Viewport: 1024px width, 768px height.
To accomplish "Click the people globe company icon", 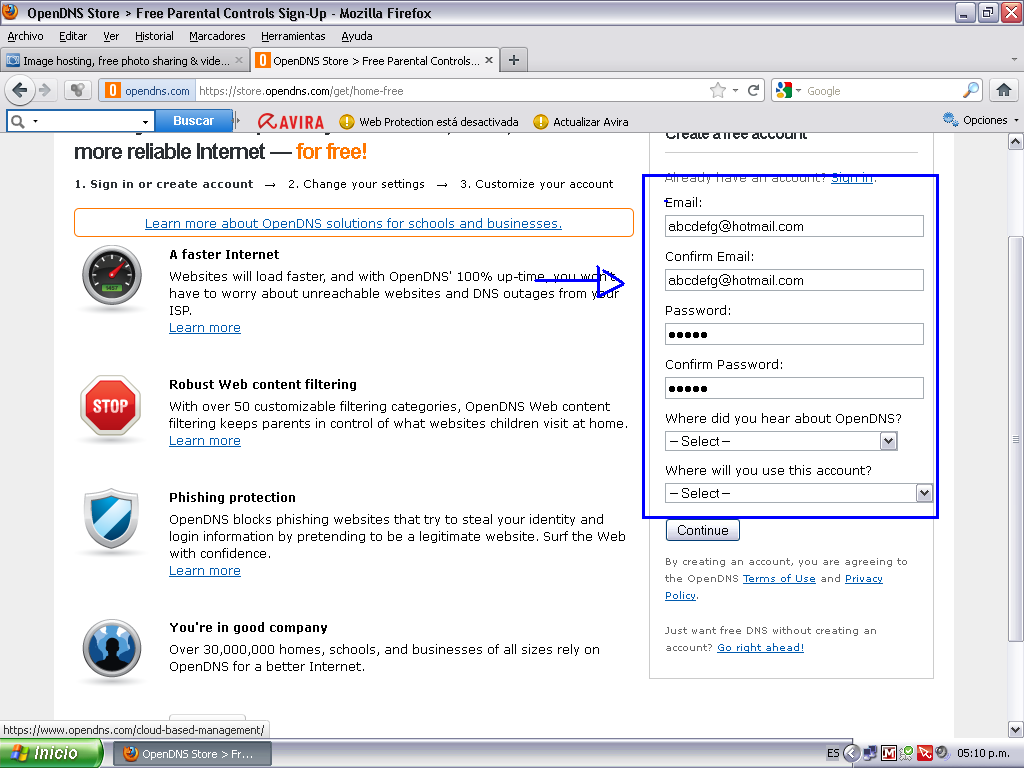I will pos(112,648).
